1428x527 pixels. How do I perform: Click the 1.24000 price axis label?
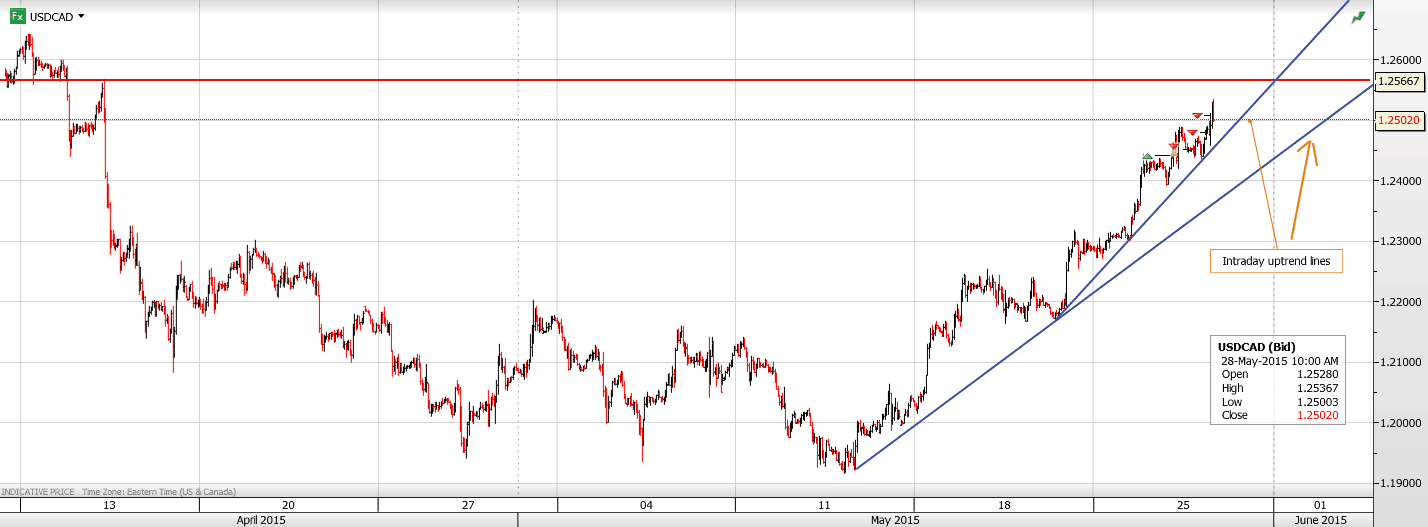(1400, 181)
